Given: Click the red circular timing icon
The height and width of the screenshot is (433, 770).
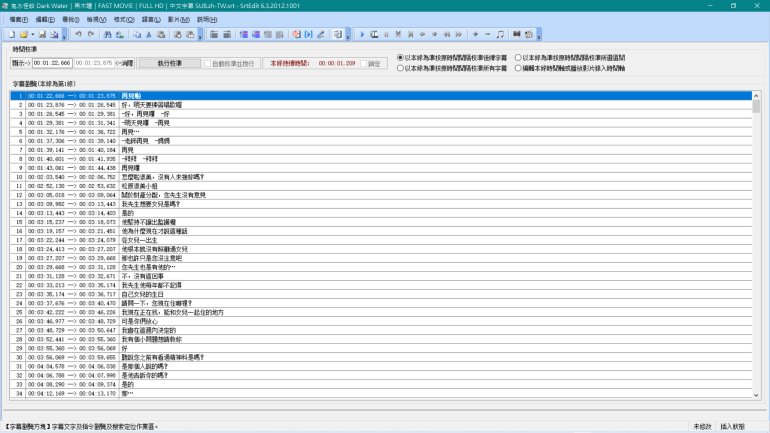Looking at the screenshot, I should coord(297,34).
